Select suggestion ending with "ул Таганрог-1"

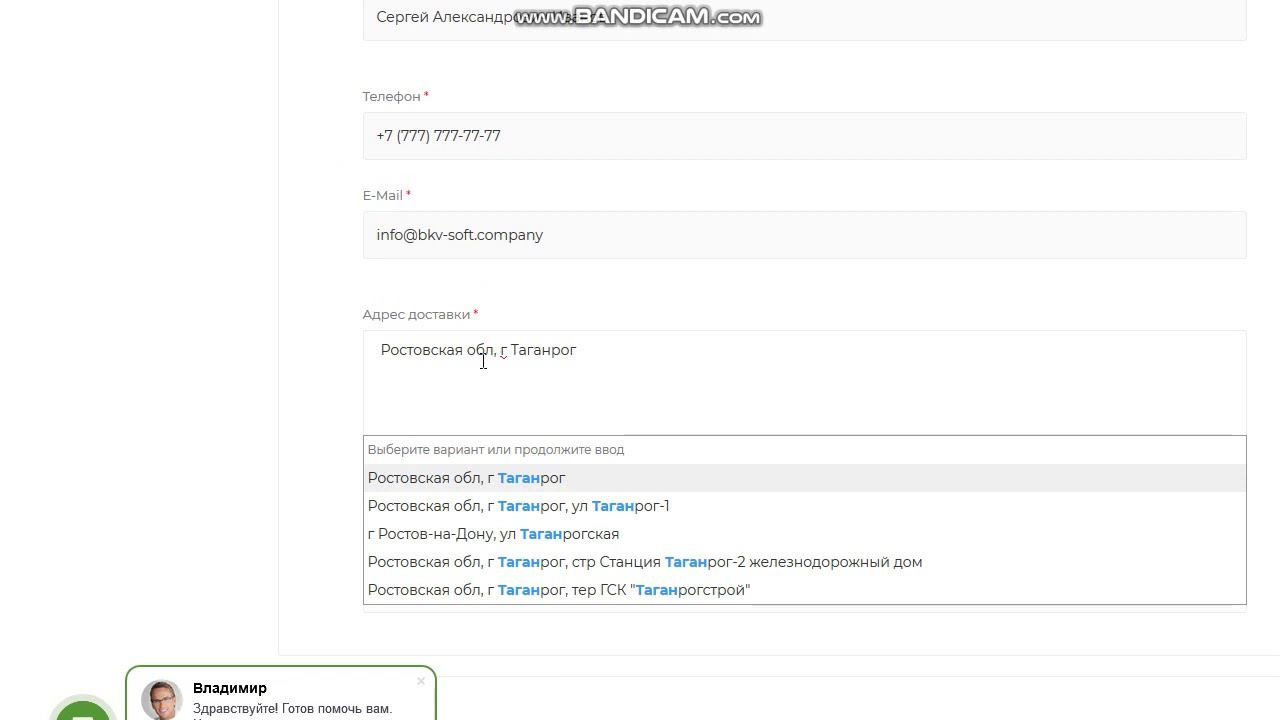pyautogui.click(x=804, y=506)
